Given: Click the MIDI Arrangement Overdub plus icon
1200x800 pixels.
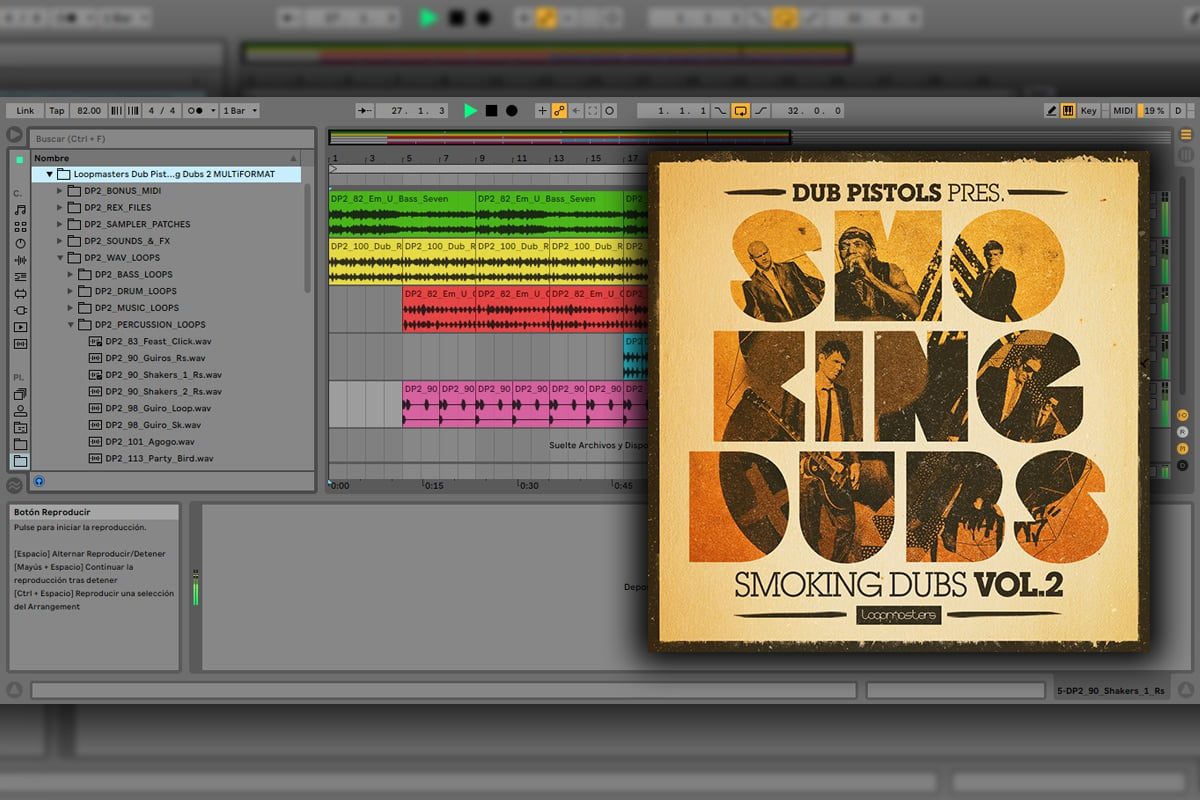Looking at the screenshot, I should click(x=542, y=111).
